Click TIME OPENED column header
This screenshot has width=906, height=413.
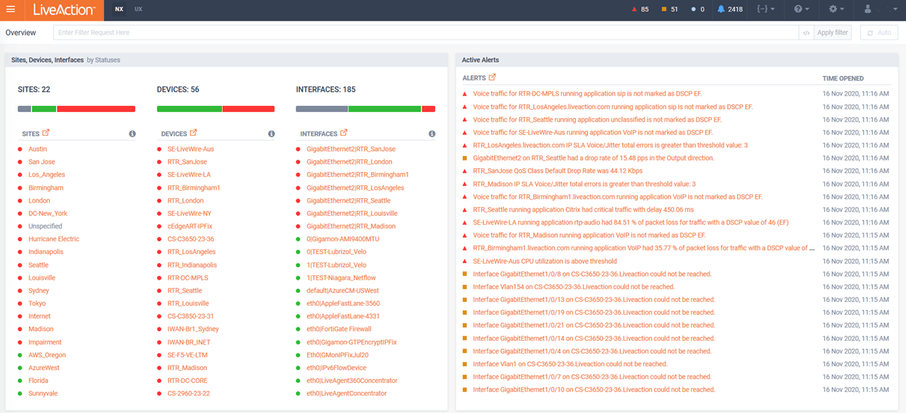click(843, 78)
